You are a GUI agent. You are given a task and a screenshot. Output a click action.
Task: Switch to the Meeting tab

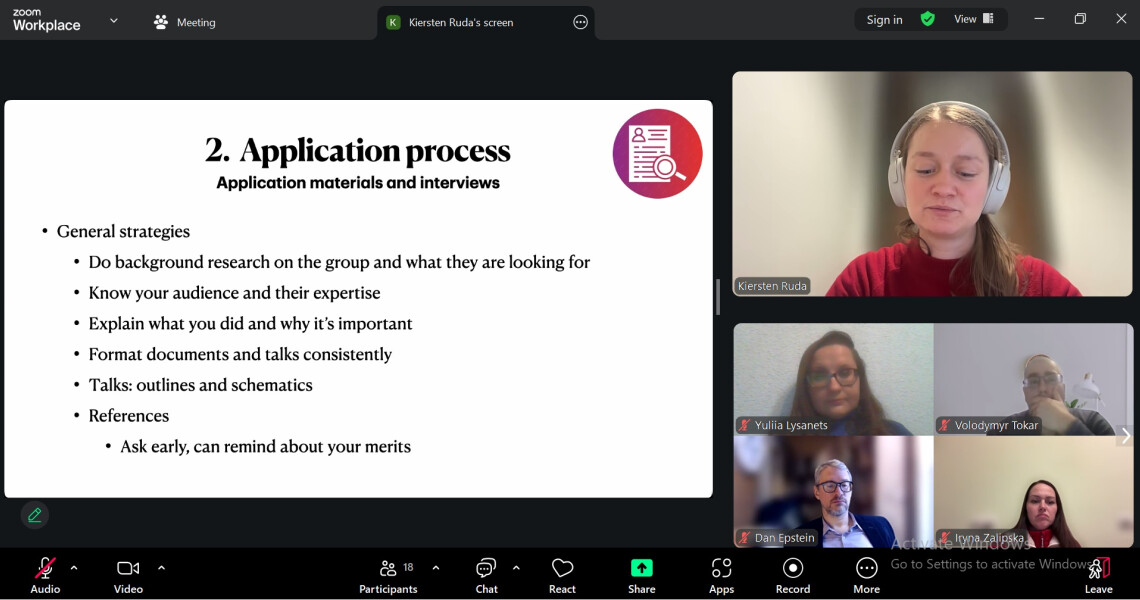pyautogui.click(x=185, y=22)
